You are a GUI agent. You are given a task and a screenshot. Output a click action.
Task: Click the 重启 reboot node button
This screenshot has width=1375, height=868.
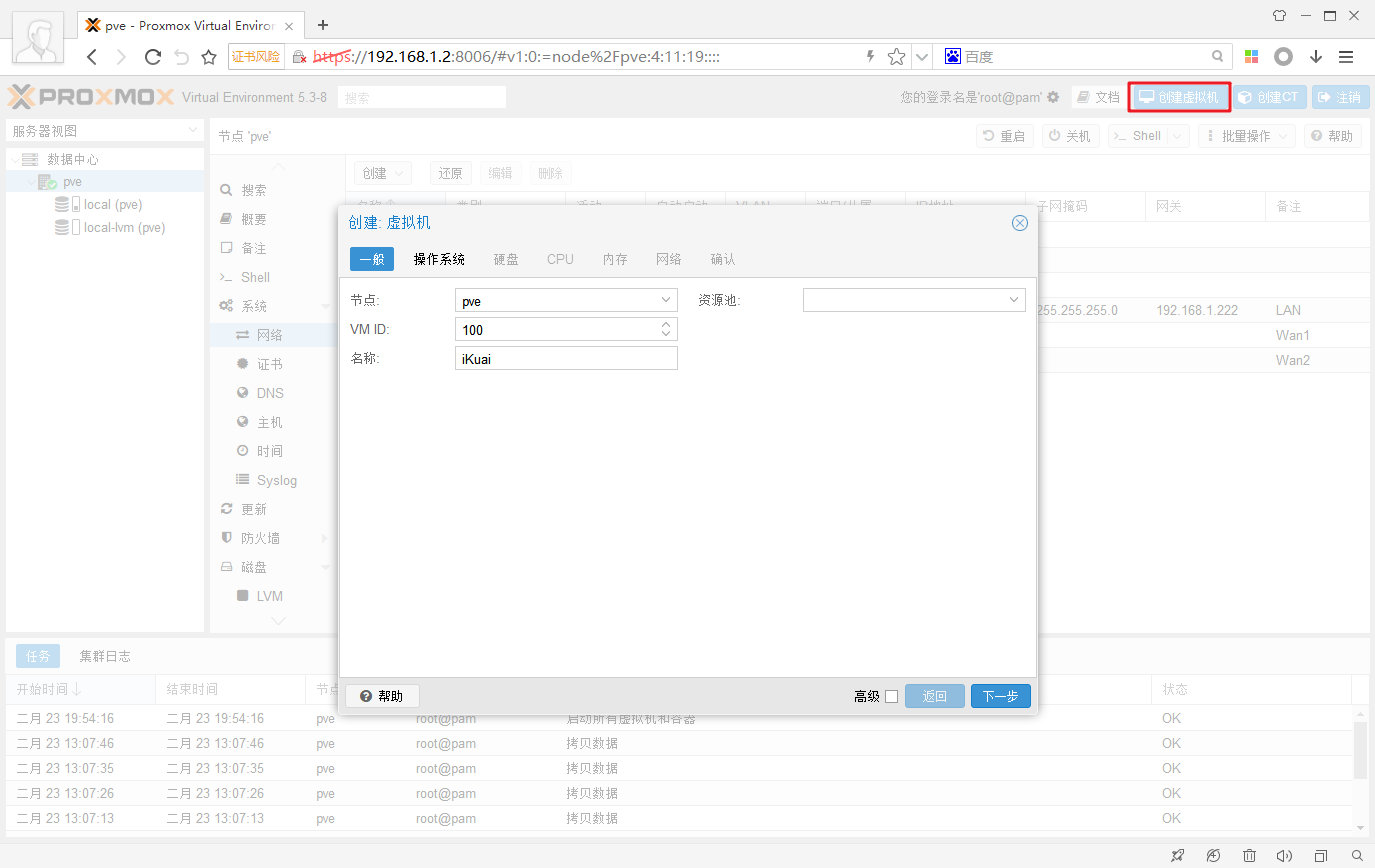[x=1004, y=136]
